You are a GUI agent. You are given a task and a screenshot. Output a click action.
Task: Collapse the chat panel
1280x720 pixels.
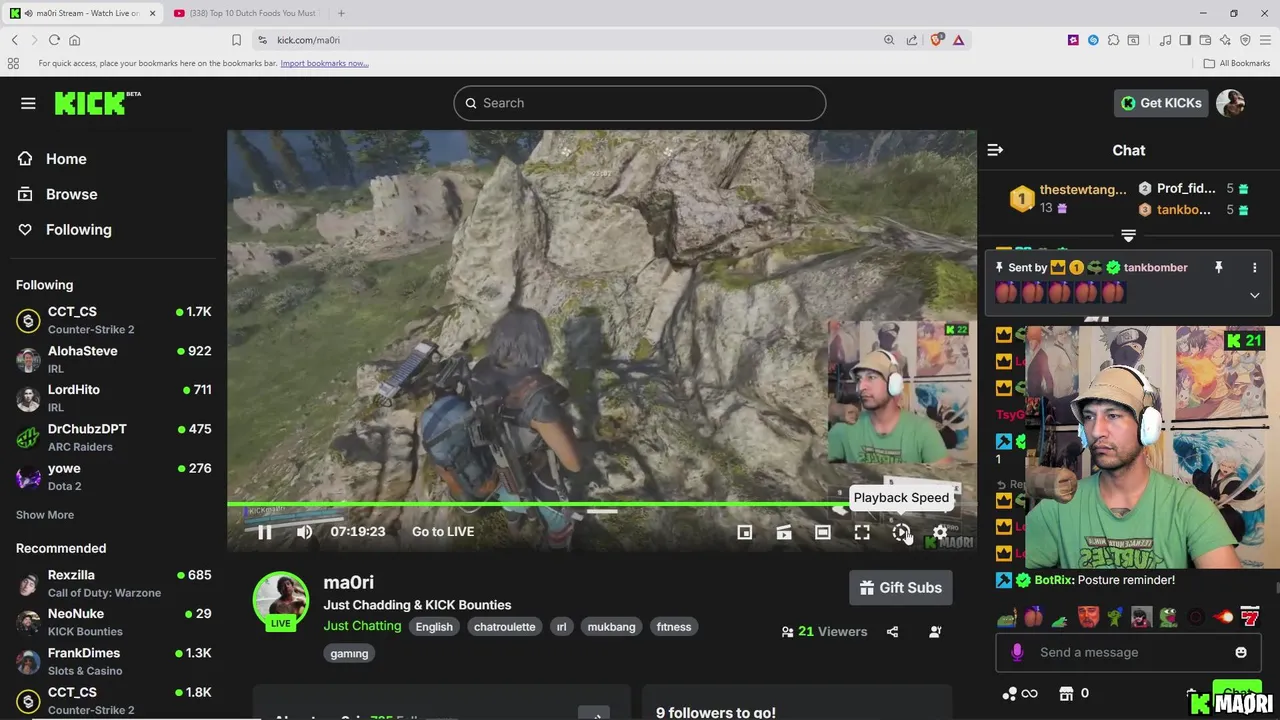tap(995, 150)
